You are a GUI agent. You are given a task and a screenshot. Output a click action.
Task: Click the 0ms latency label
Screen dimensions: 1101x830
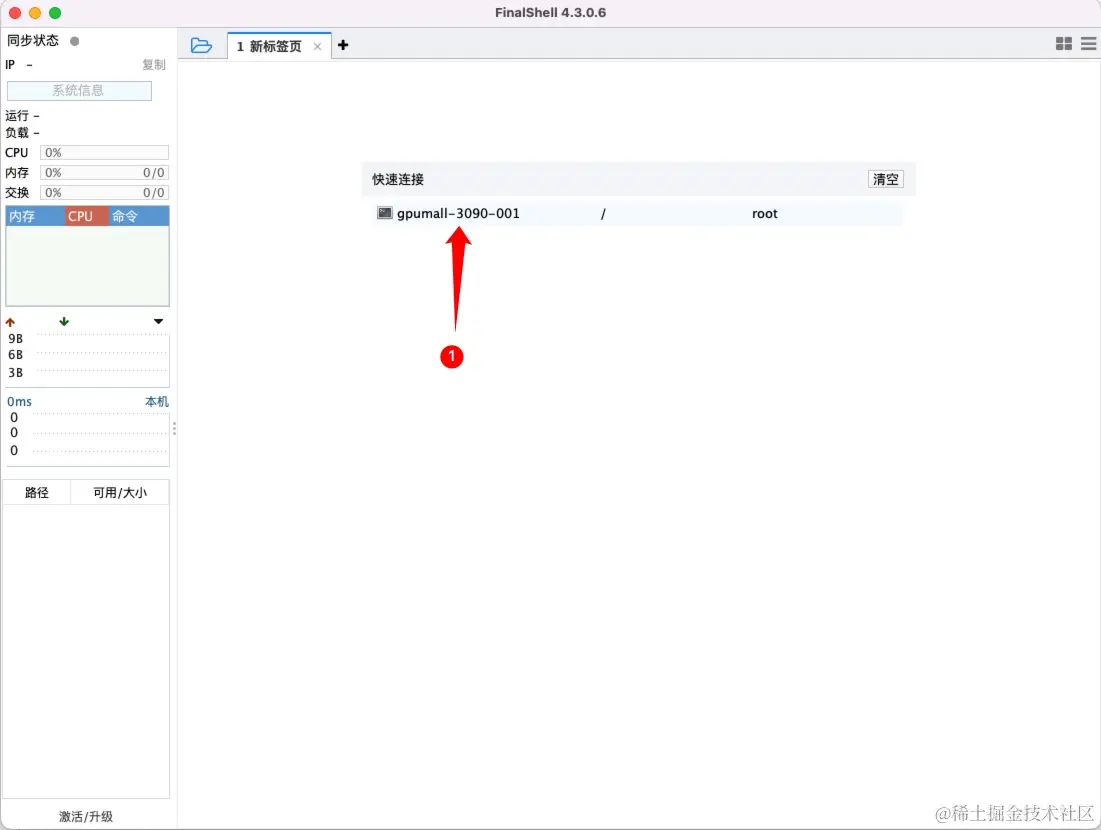point(19,402)
